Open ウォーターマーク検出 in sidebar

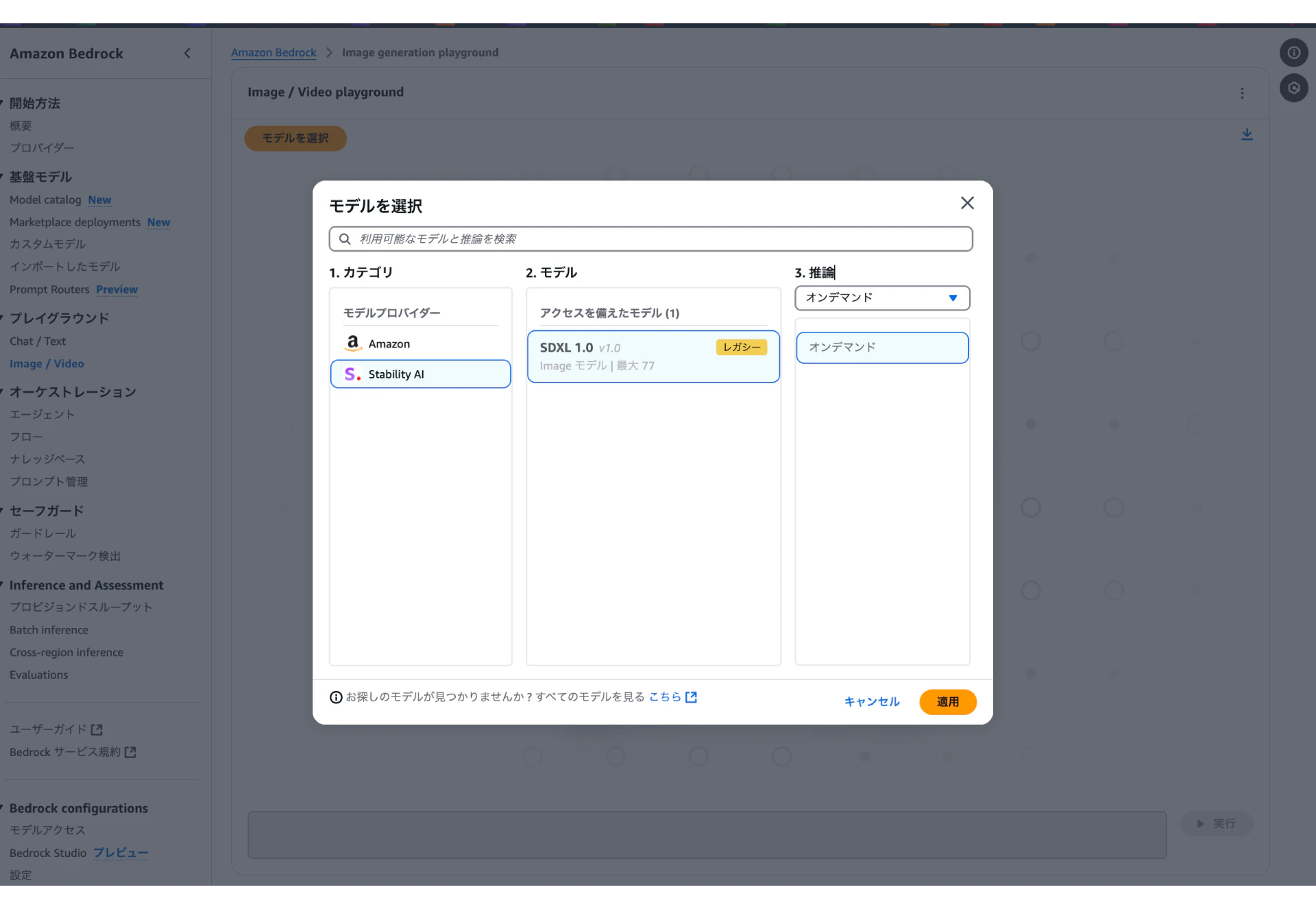click(x=65, y=556)
